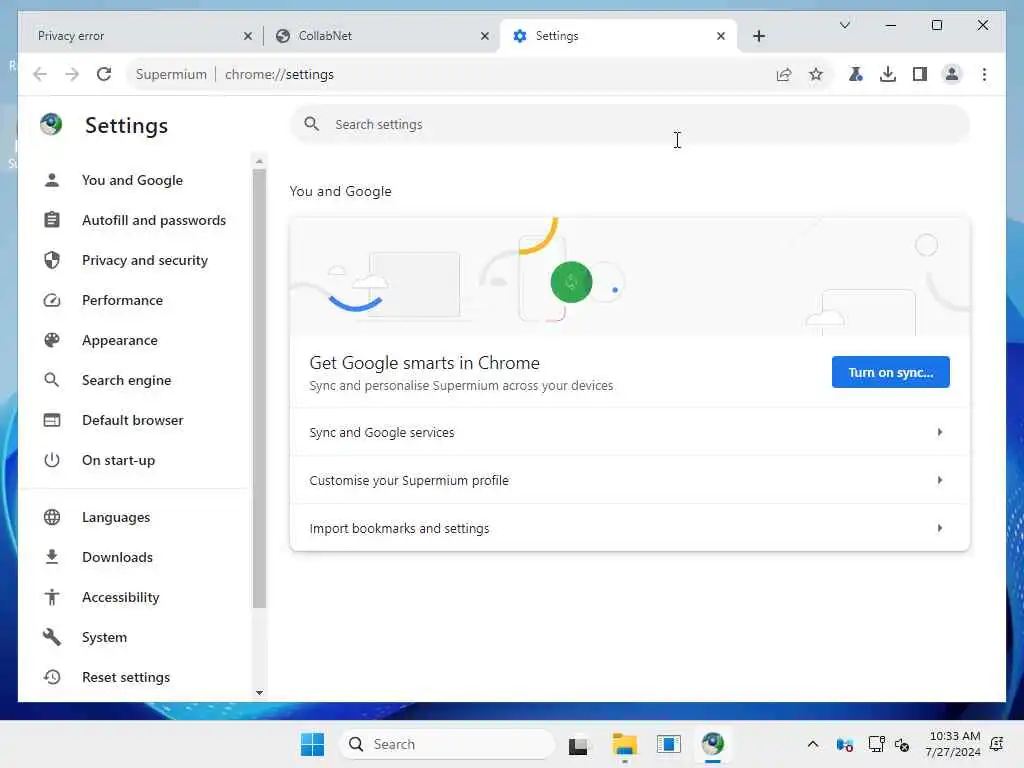Click the Supermium taskbar icon
This screenshot has width=1024, height=768.
tap(712, 744)
